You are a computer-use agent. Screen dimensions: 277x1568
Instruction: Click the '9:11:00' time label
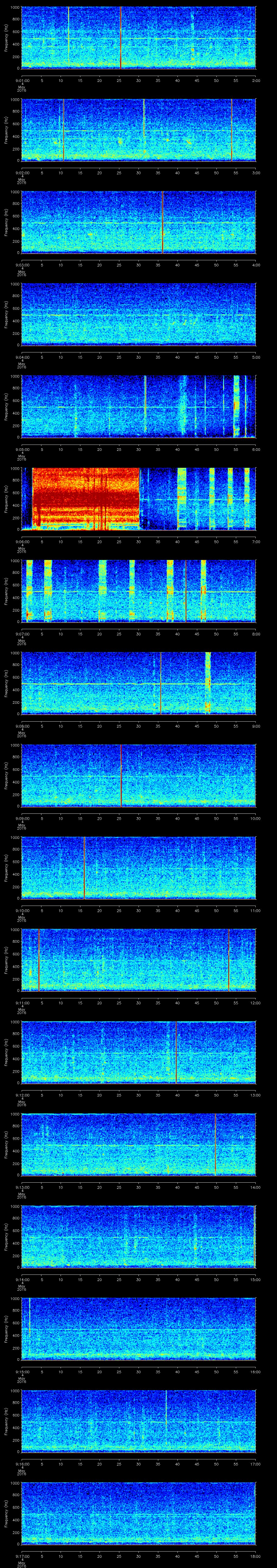click(x=22, y=1003)
